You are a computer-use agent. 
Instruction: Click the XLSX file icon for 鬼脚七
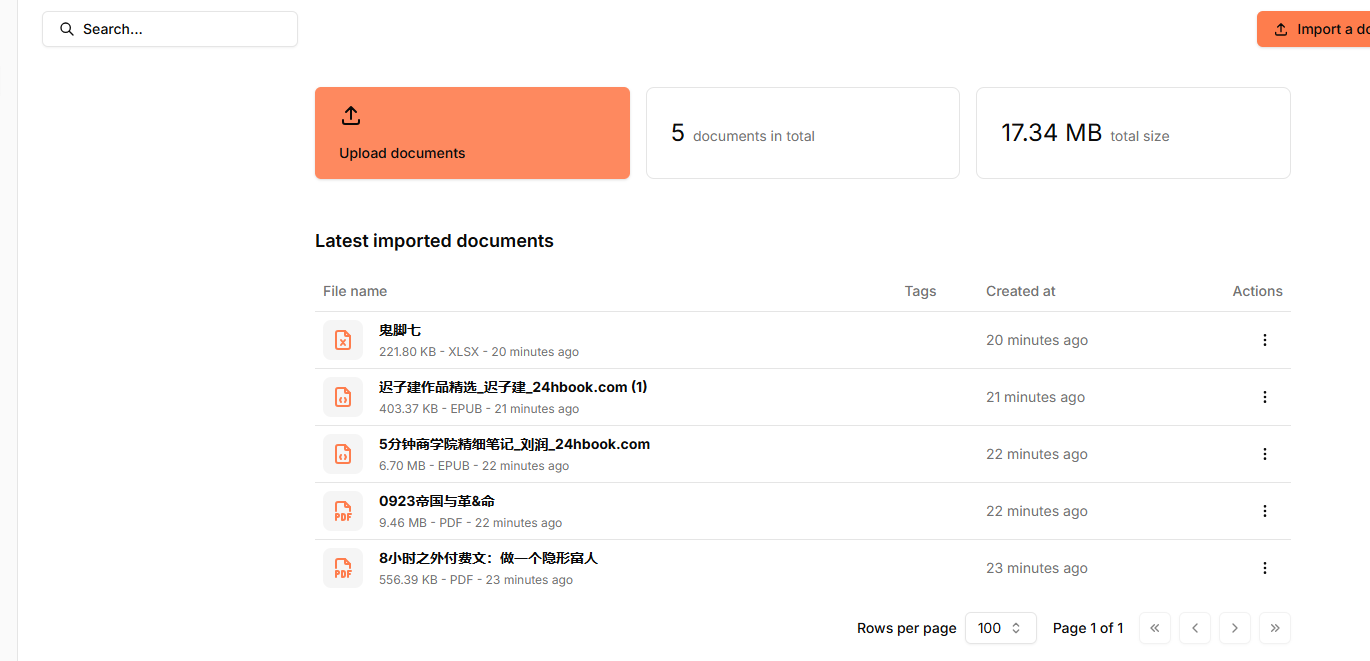tap(343, 340)
